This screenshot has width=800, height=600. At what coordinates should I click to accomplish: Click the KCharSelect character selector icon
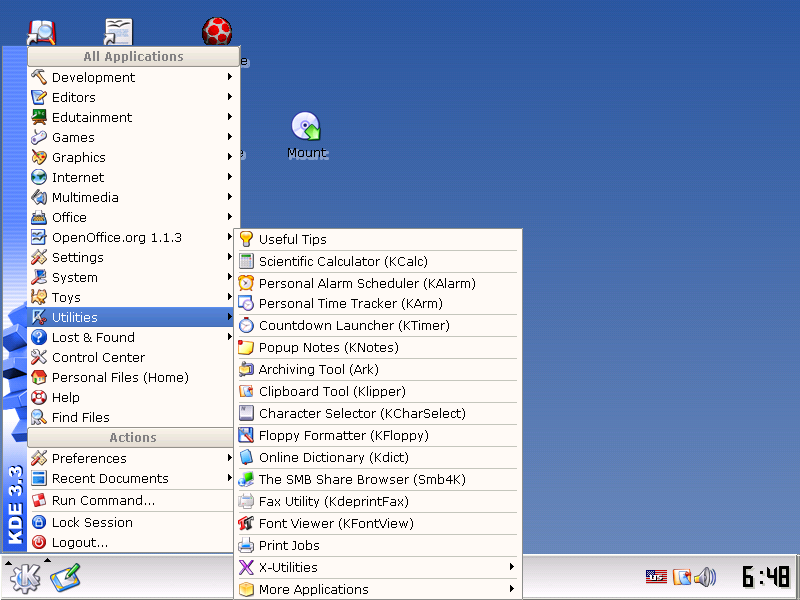pyautogui.click(x=246, y=413)
